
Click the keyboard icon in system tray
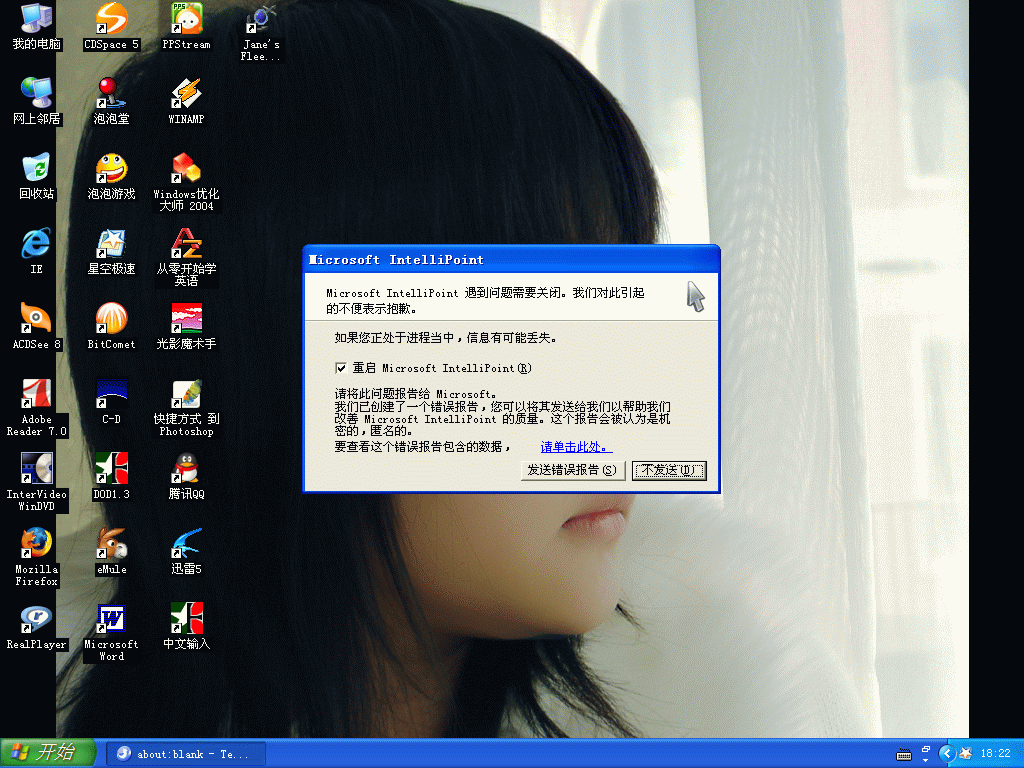pyautogui.click(x=904, y=756)
